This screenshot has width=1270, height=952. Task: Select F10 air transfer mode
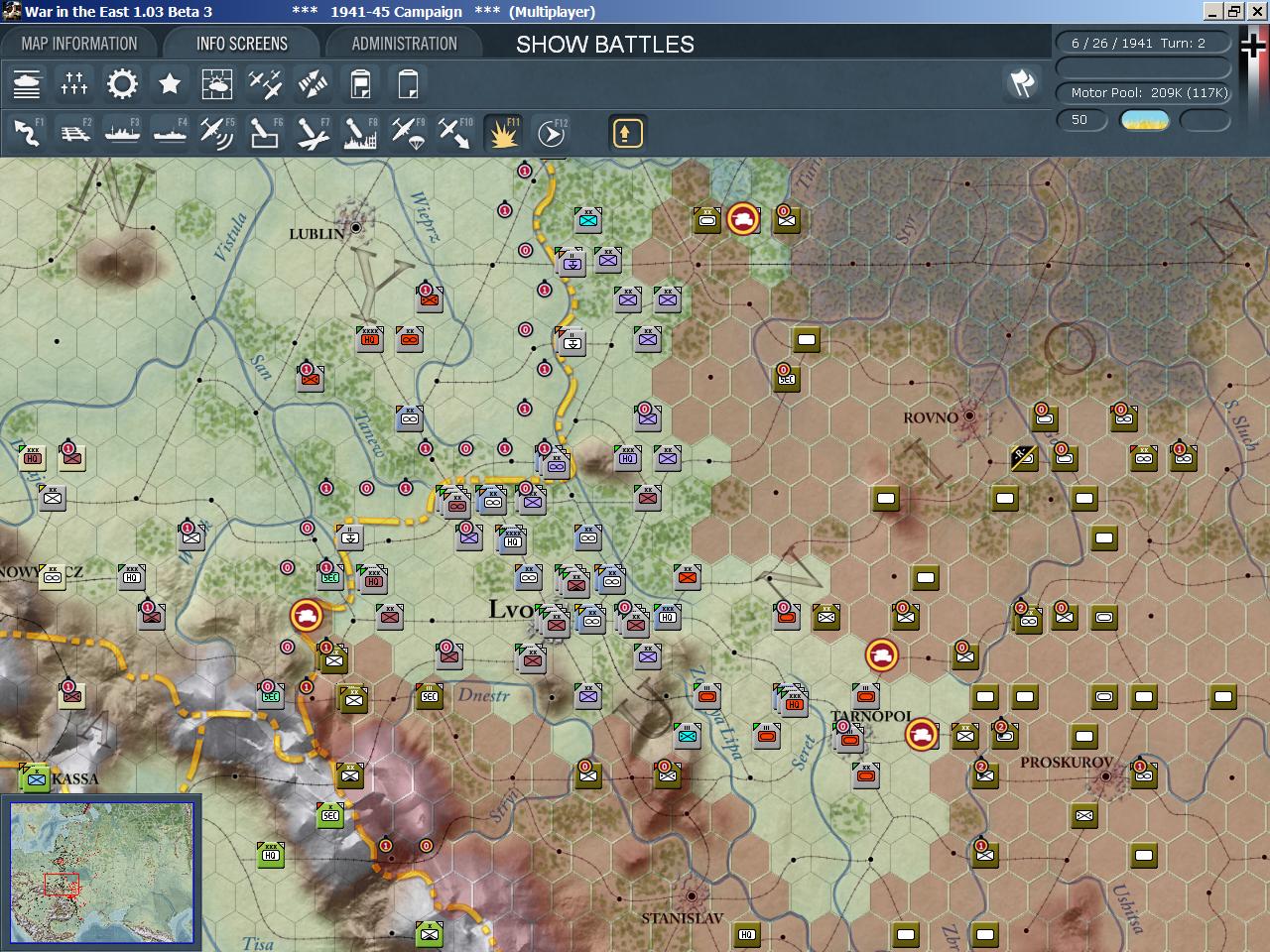coord(455,133)
